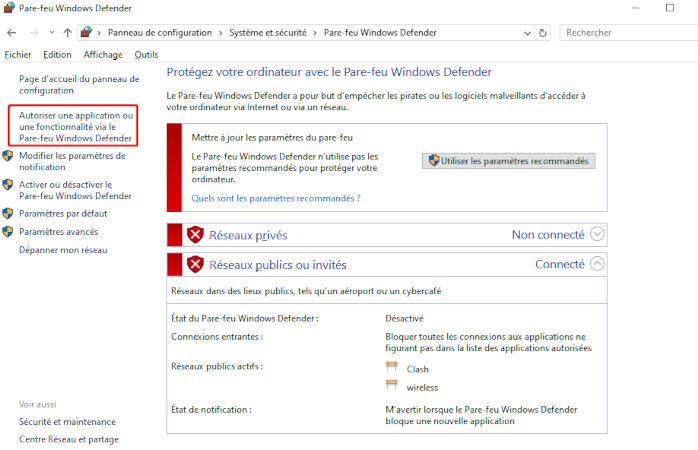Click the up one level arrow
This screenshot has height=450, width=698.
pos(66,32)
